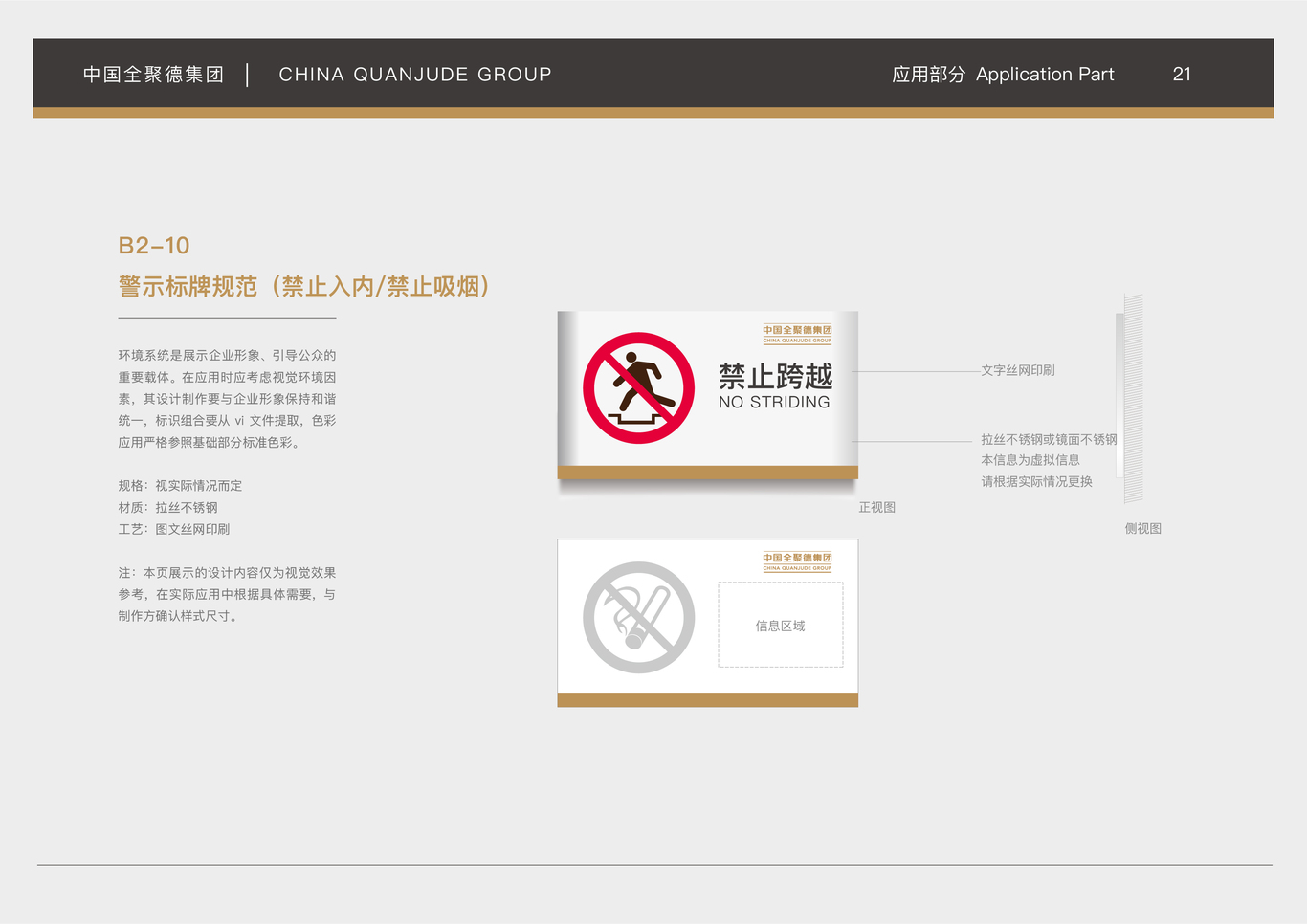Click 中国全聚德集团 in the header
Screen dimensions: 1307x924
coord(153,75)
